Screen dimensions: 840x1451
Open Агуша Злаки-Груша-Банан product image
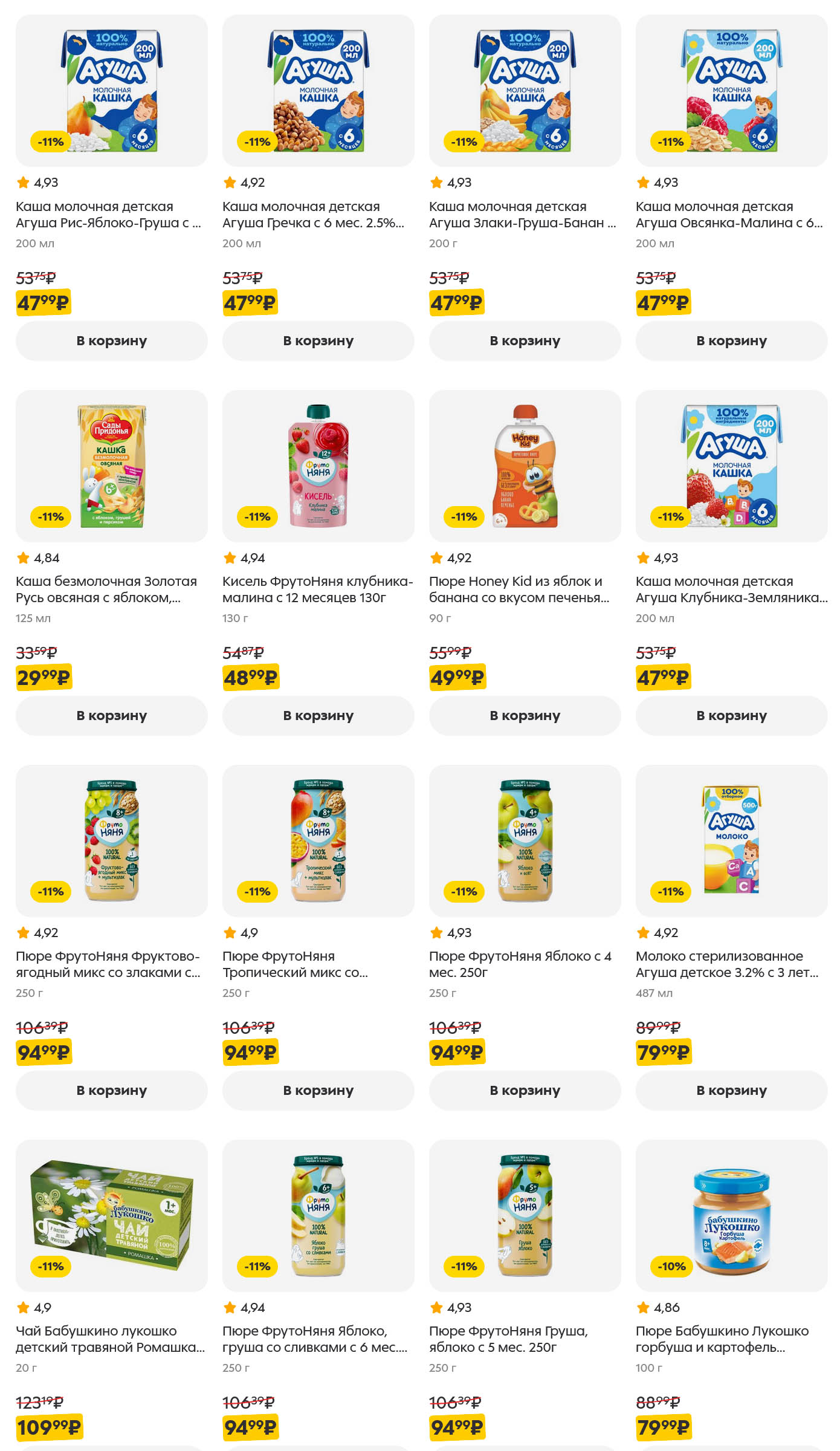coord(525,91)
